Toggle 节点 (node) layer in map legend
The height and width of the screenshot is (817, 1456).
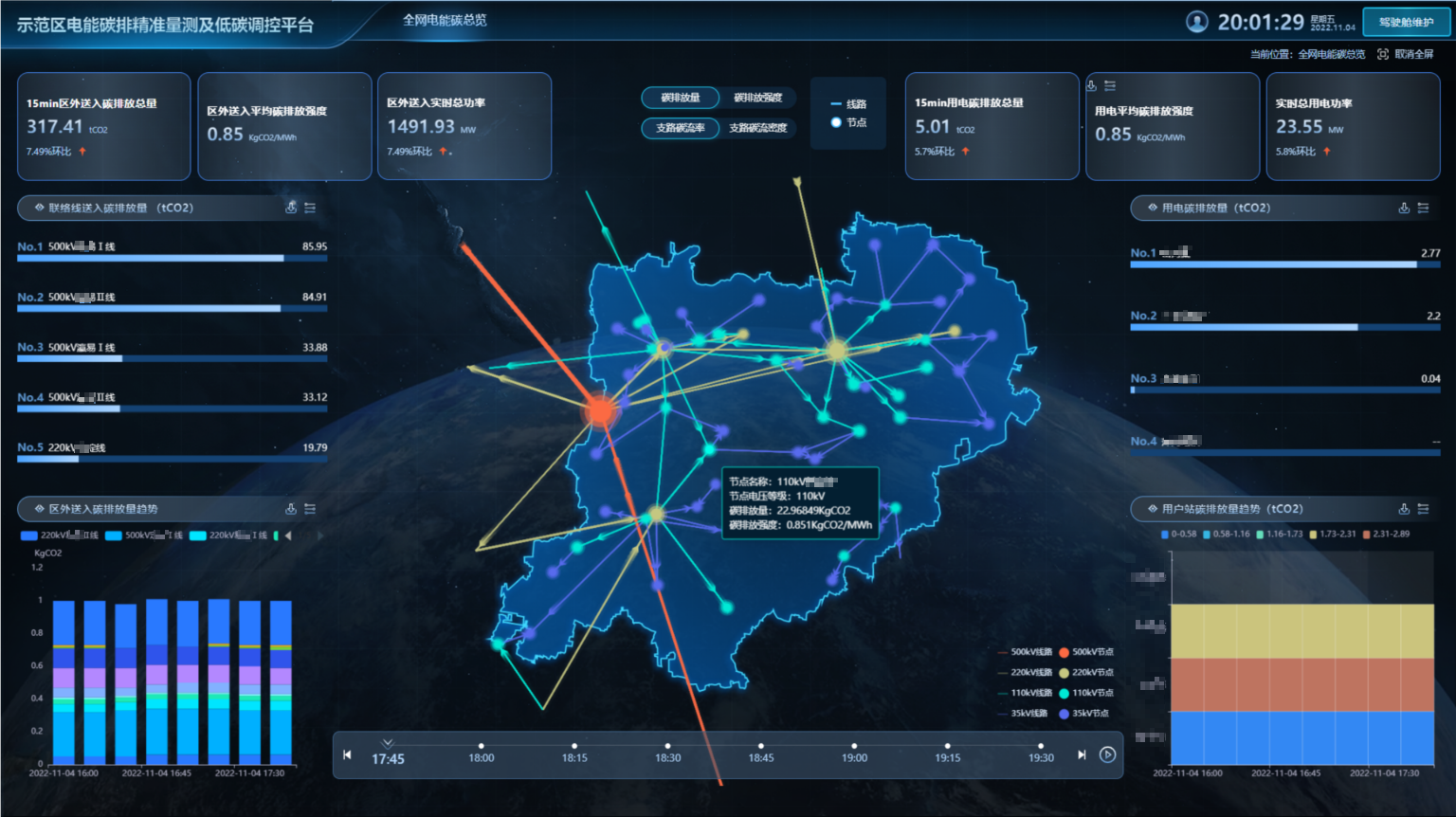847,122
